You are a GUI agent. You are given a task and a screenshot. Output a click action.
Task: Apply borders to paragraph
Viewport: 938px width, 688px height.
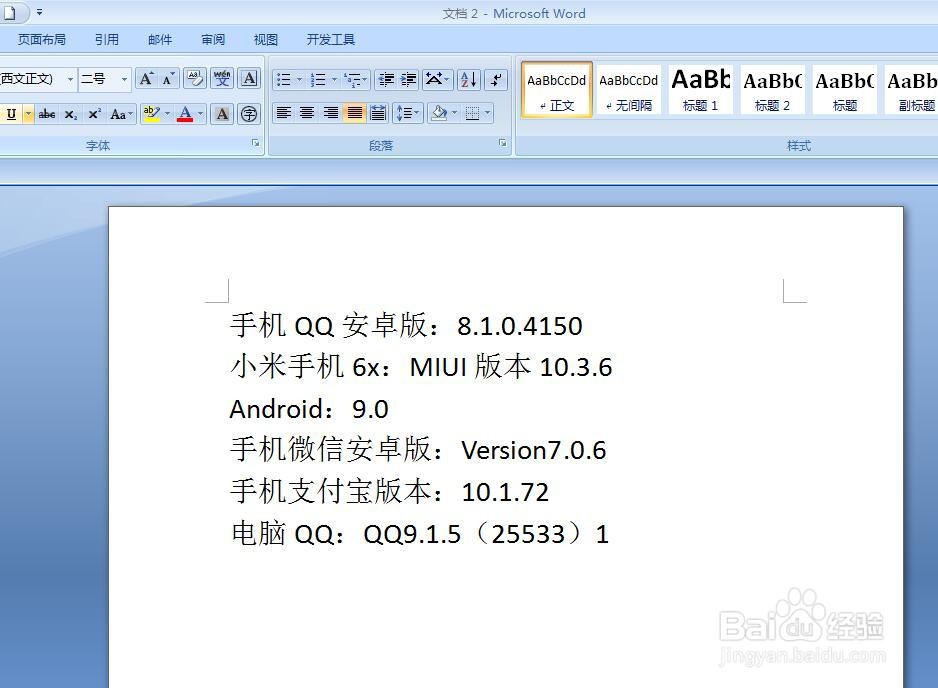click(x=473, y=113)
